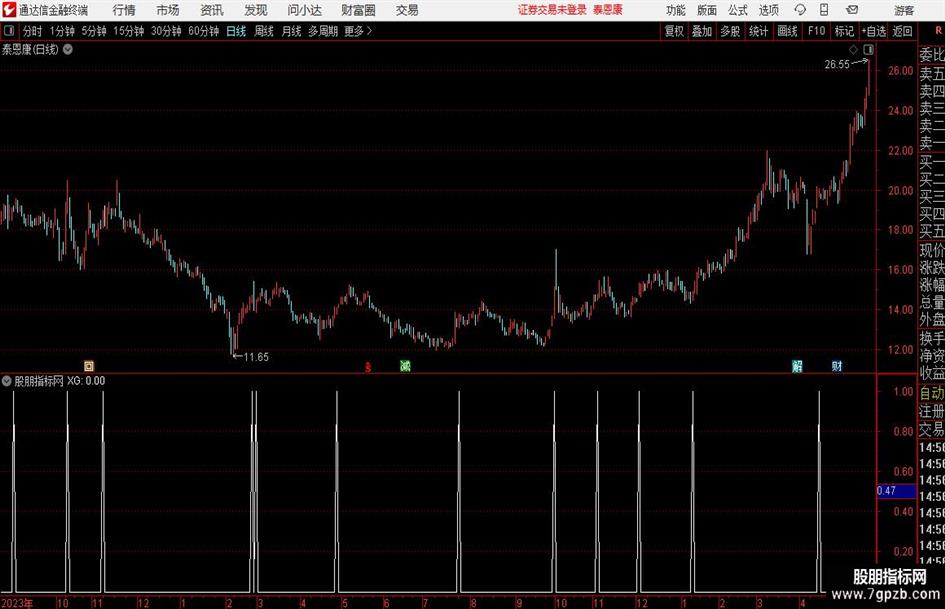
Task: Click the 画线 drawing button
Action: coord(787,31)
